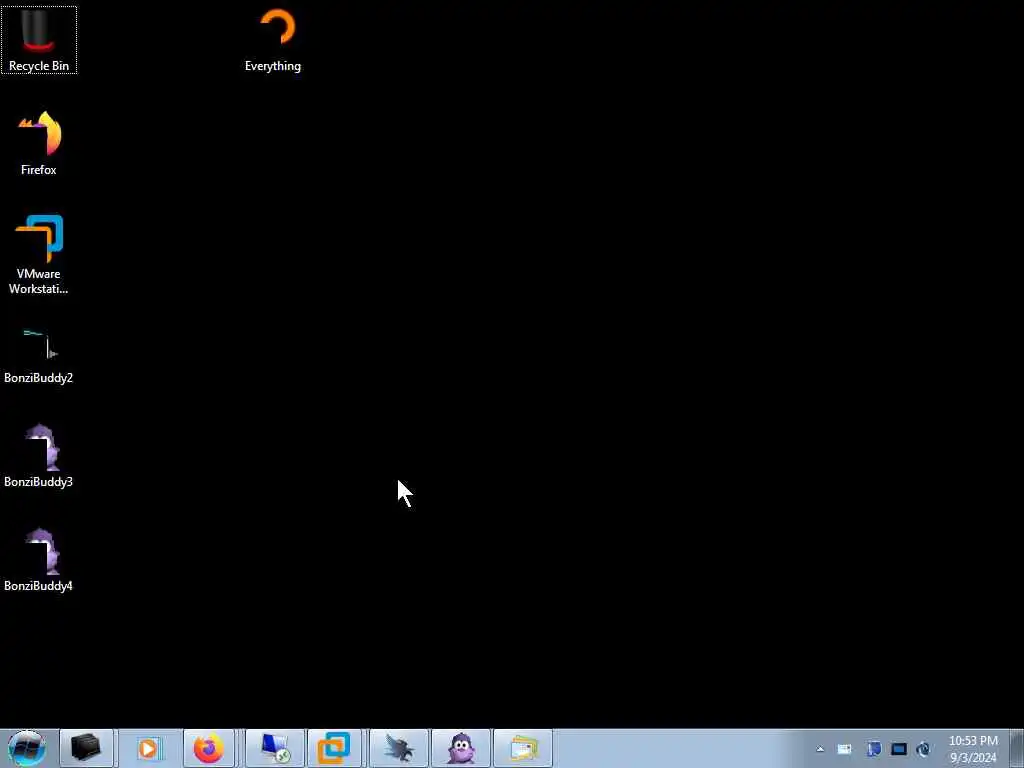Image resolution: width=1024 pixels, height=768 pixels.
Task: Open the clock showing 10:53 PM
Action: (x=973, y=749)
